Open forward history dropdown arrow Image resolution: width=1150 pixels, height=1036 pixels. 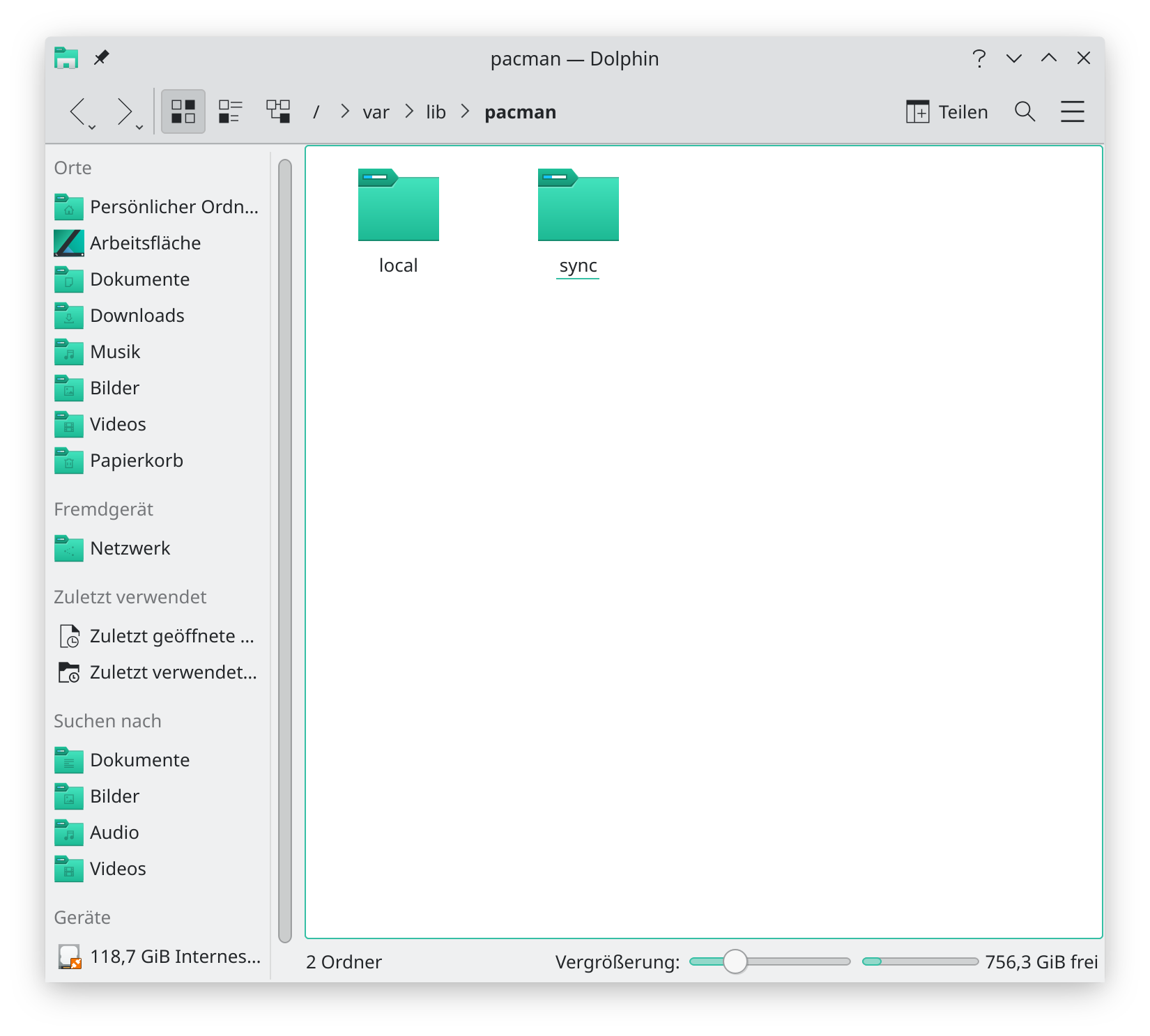(x=139, y=127)
